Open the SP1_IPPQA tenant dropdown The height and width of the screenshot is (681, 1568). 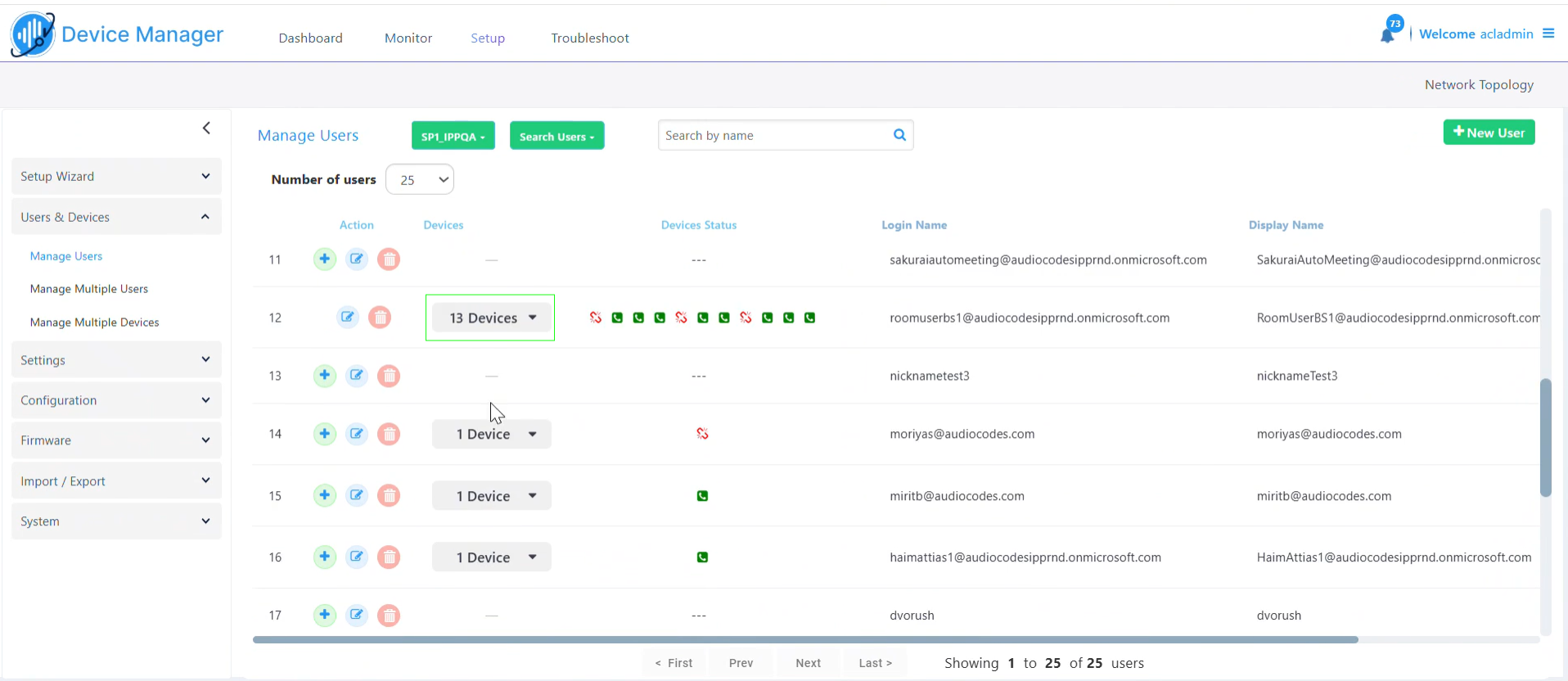pos(453,136)
